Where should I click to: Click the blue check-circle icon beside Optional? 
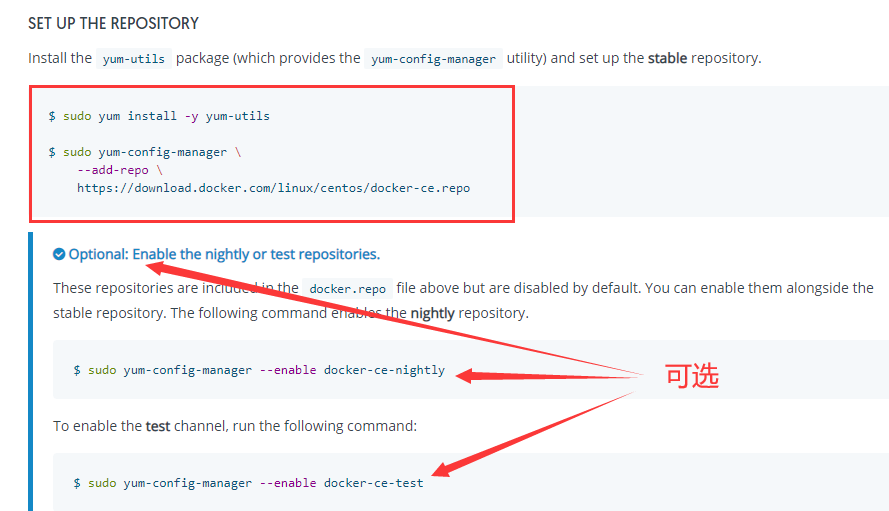(59, 255)
